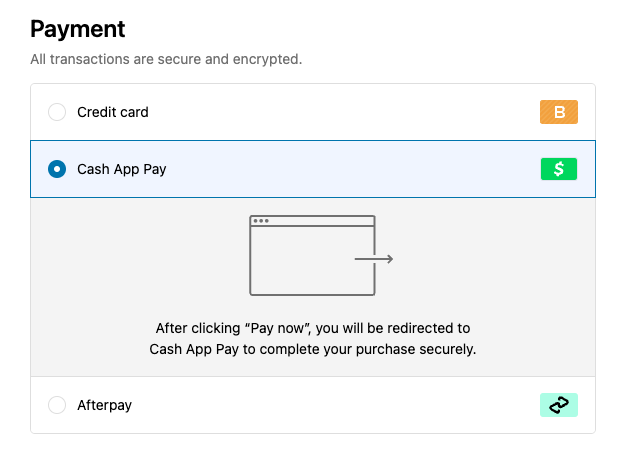
Task: Click the "Credit card" option label
Action: (x=113, y=112)
